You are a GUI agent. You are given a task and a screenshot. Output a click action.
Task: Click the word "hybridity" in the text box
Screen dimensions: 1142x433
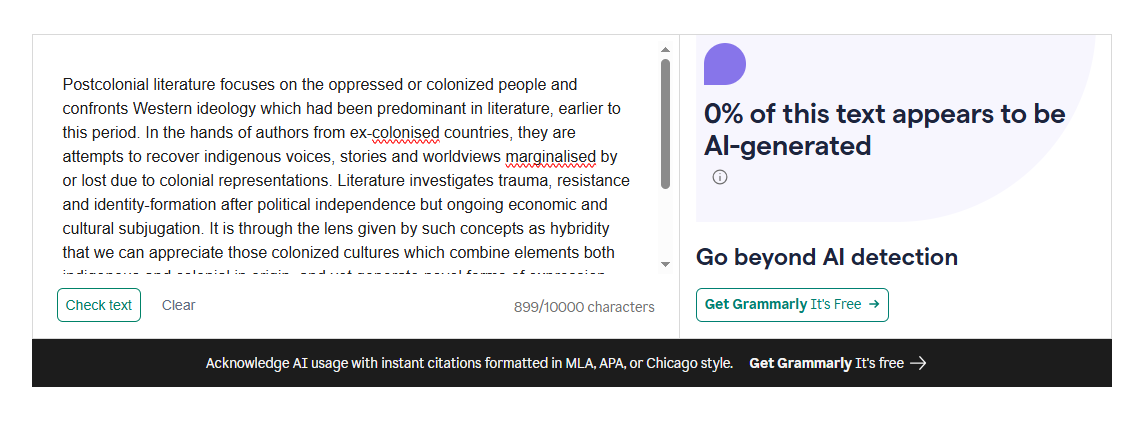pos(577,228)
